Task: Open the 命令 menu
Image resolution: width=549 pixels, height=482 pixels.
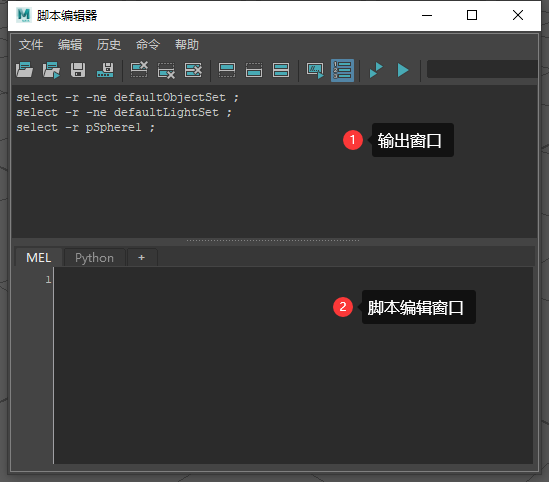Action: (148, 45)
